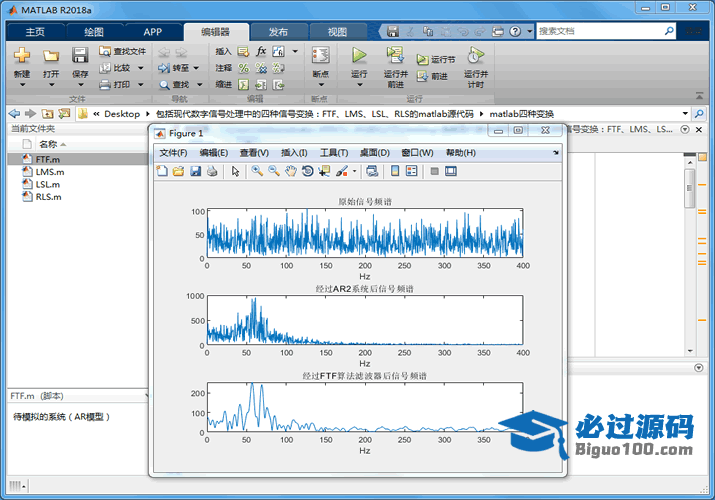Click the 查找 (Find) magnifier button

click(174, 84)
